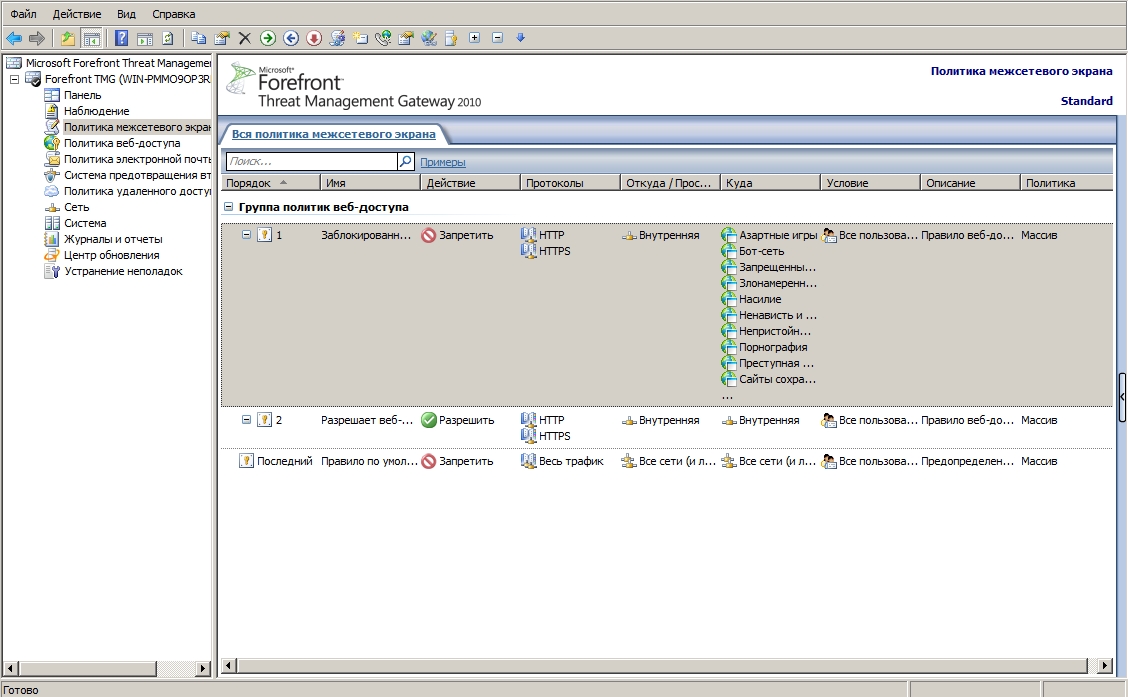Click the blue Back arrow in toolbar
1128x697 pixels.
click(x=14, y=38)
